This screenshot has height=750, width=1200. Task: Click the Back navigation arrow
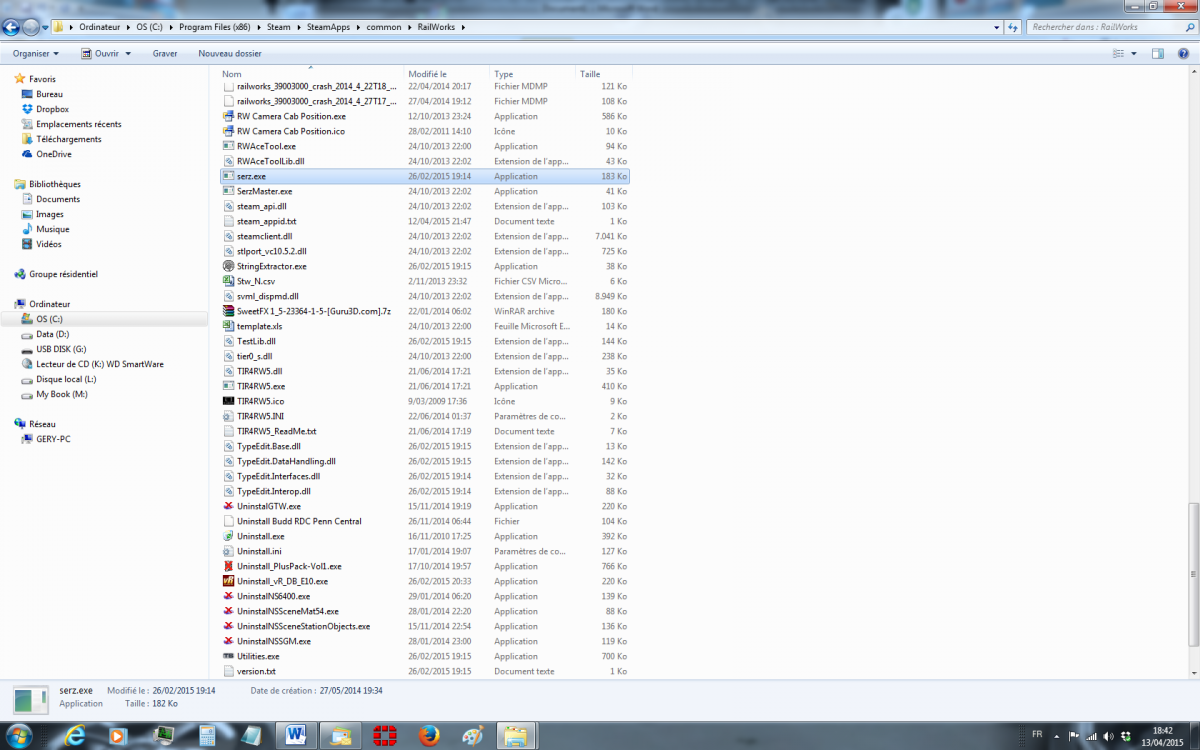[12, 27]
